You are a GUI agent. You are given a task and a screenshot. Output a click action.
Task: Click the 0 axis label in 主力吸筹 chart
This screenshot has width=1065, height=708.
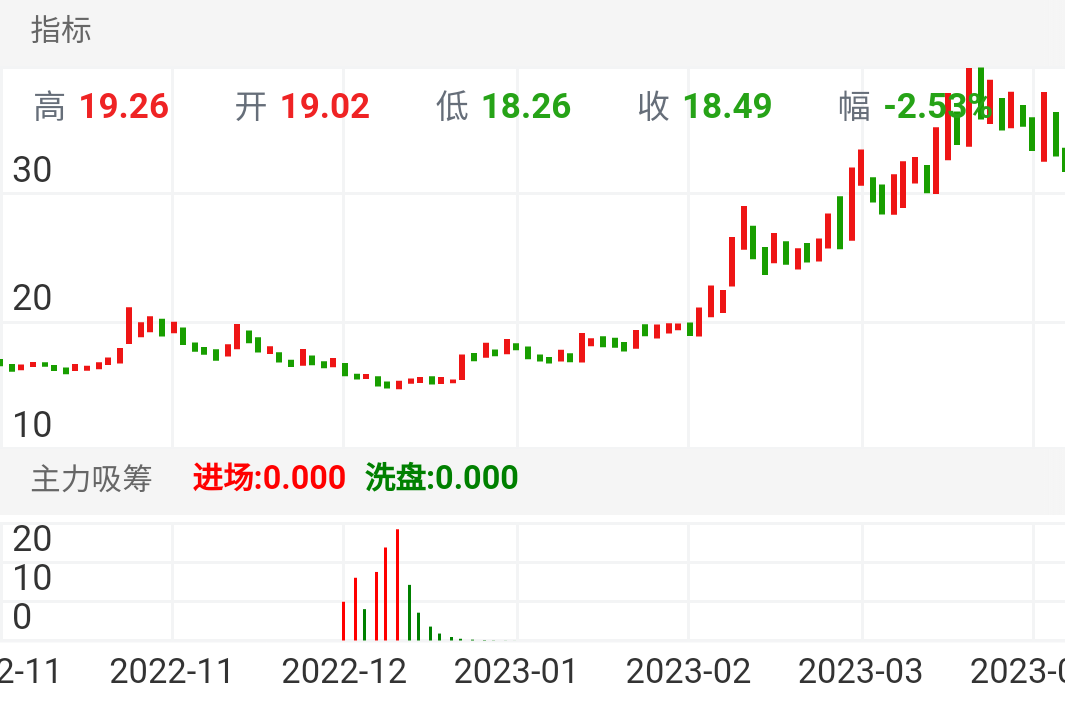tap(22, 618)
